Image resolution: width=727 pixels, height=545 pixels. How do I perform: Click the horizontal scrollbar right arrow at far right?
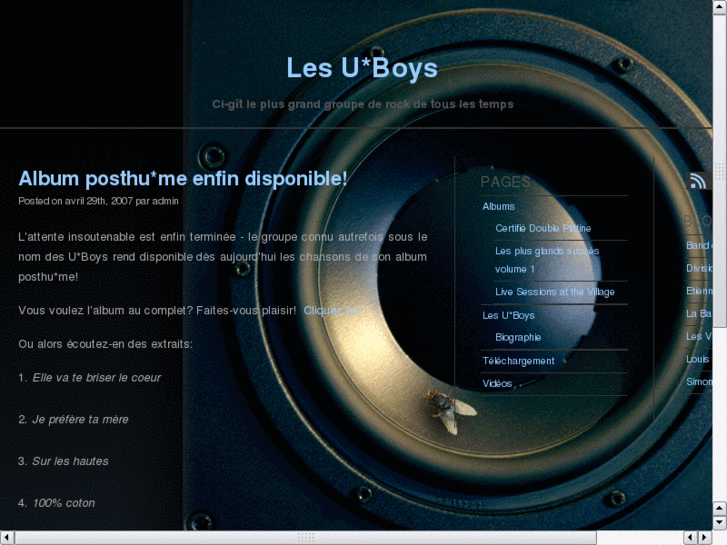click(x=705, y=538)
